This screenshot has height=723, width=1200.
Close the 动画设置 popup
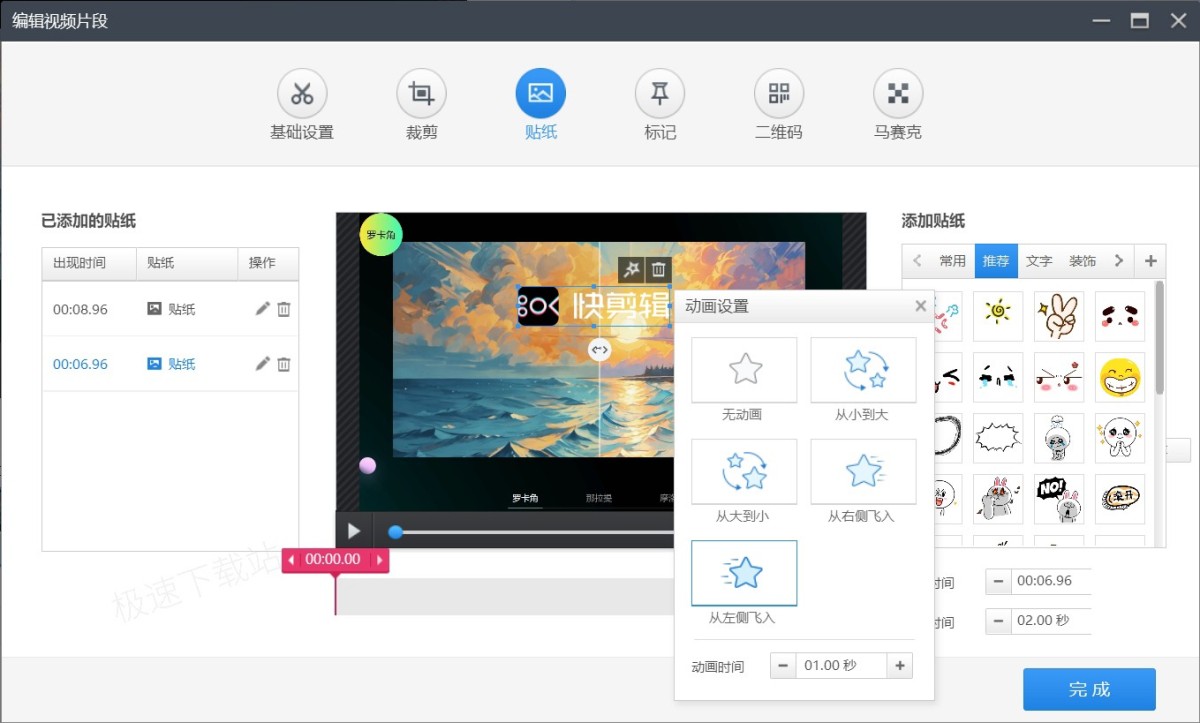(921, 306)
